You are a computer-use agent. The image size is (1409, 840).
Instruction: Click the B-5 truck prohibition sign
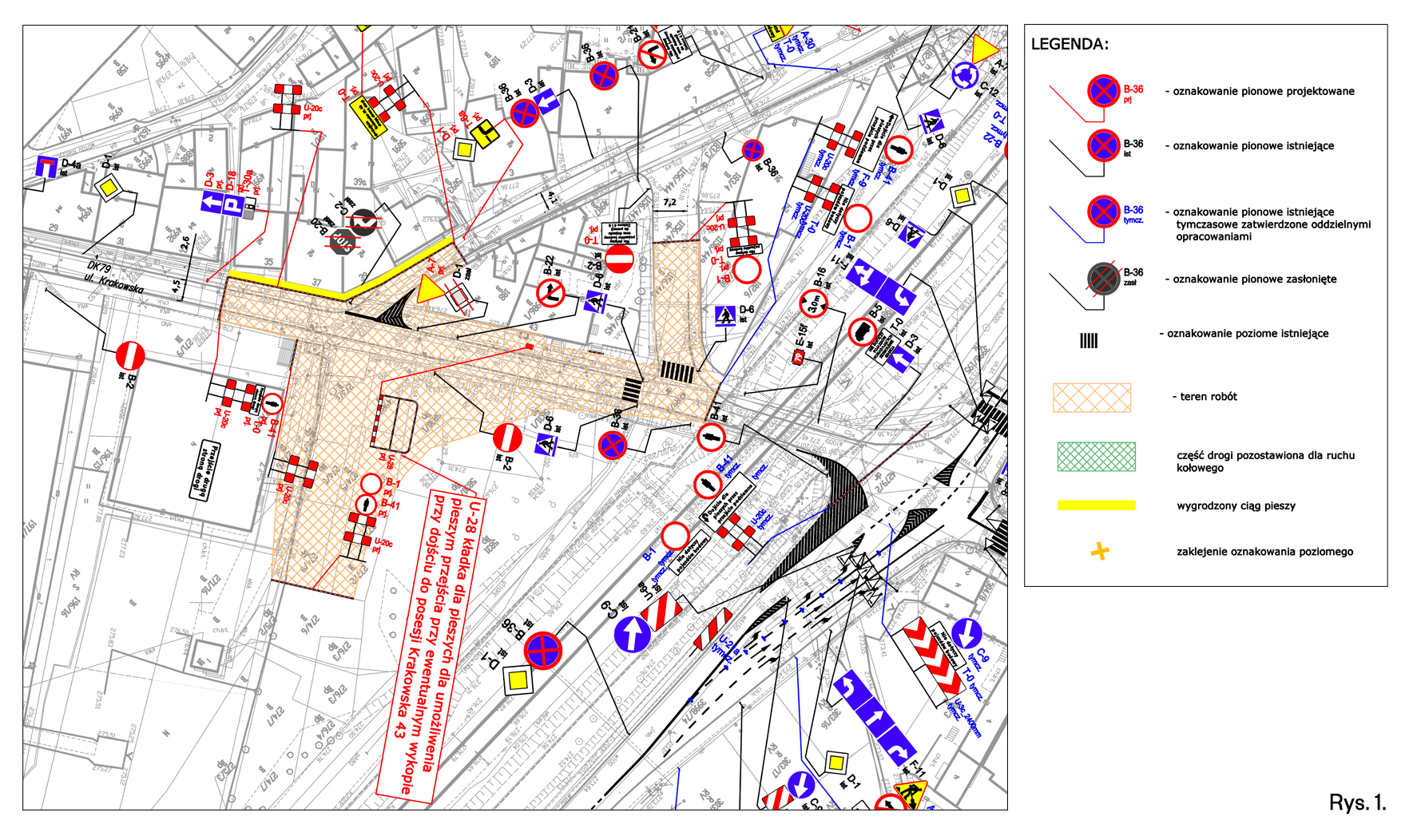[x=862, y=331]
